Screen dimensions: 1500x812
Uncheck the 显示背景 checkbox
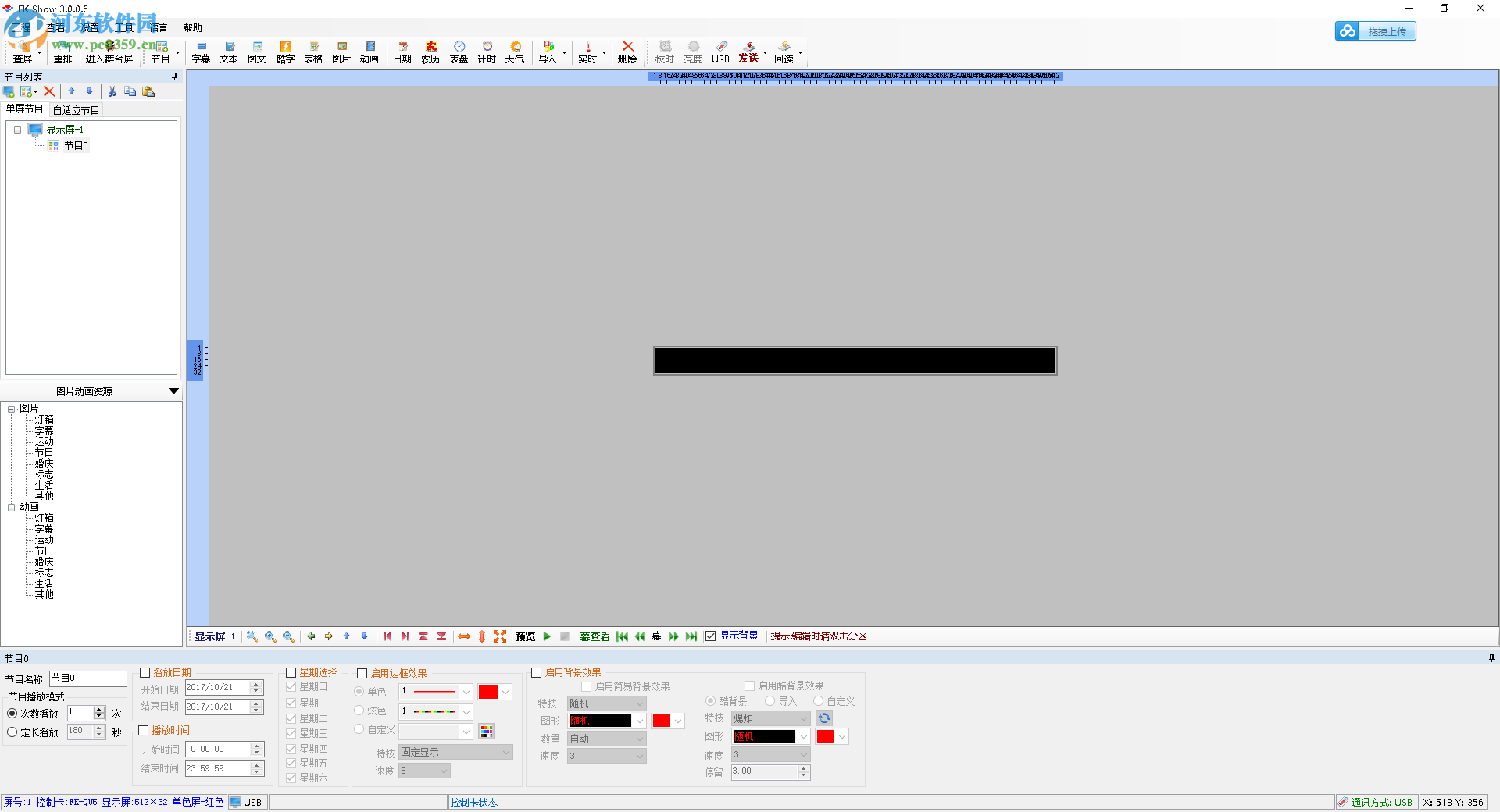click(x=710, y=636)
